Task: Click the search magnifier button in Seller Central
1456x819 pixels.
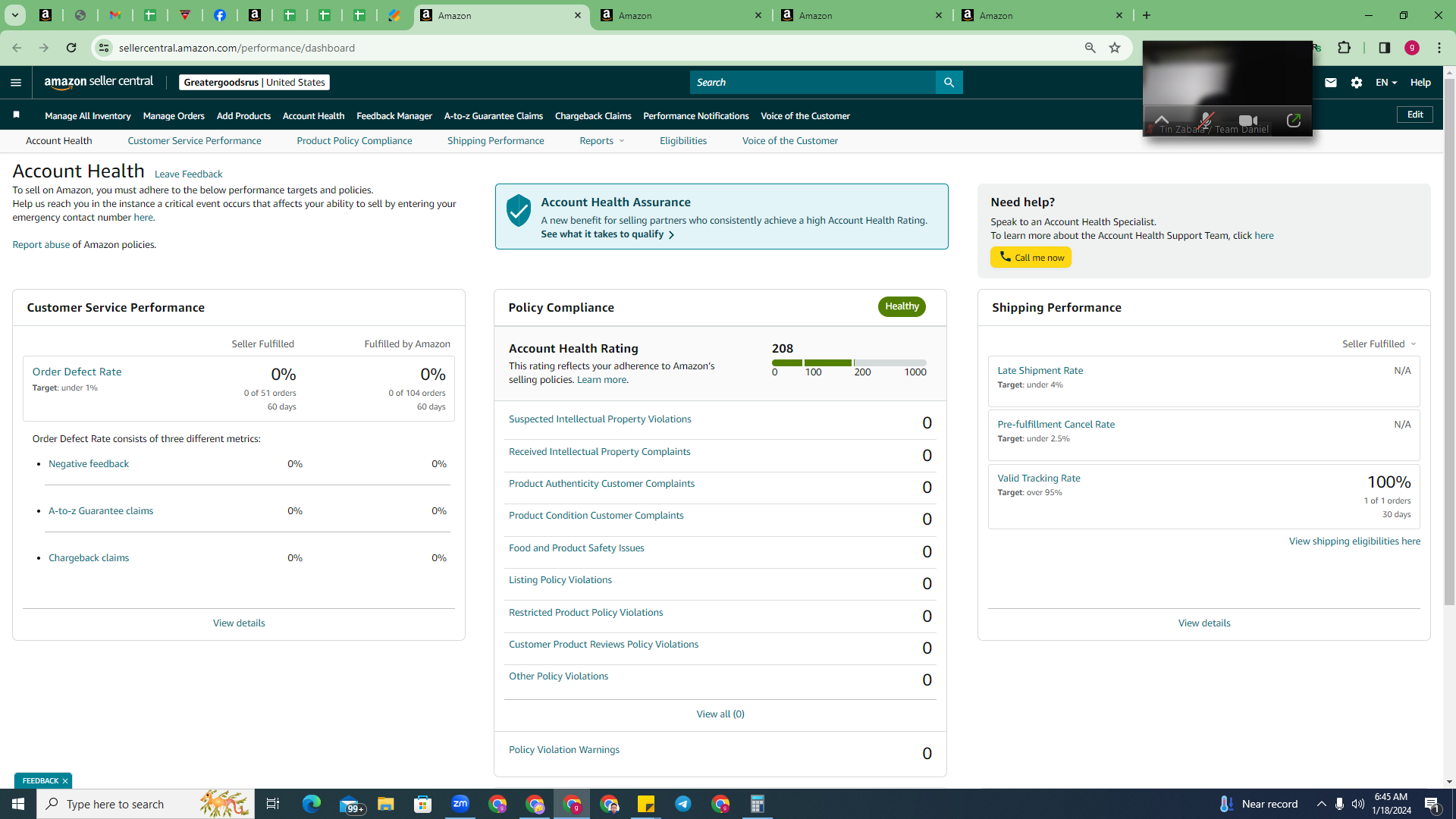Action: point(949,83)
